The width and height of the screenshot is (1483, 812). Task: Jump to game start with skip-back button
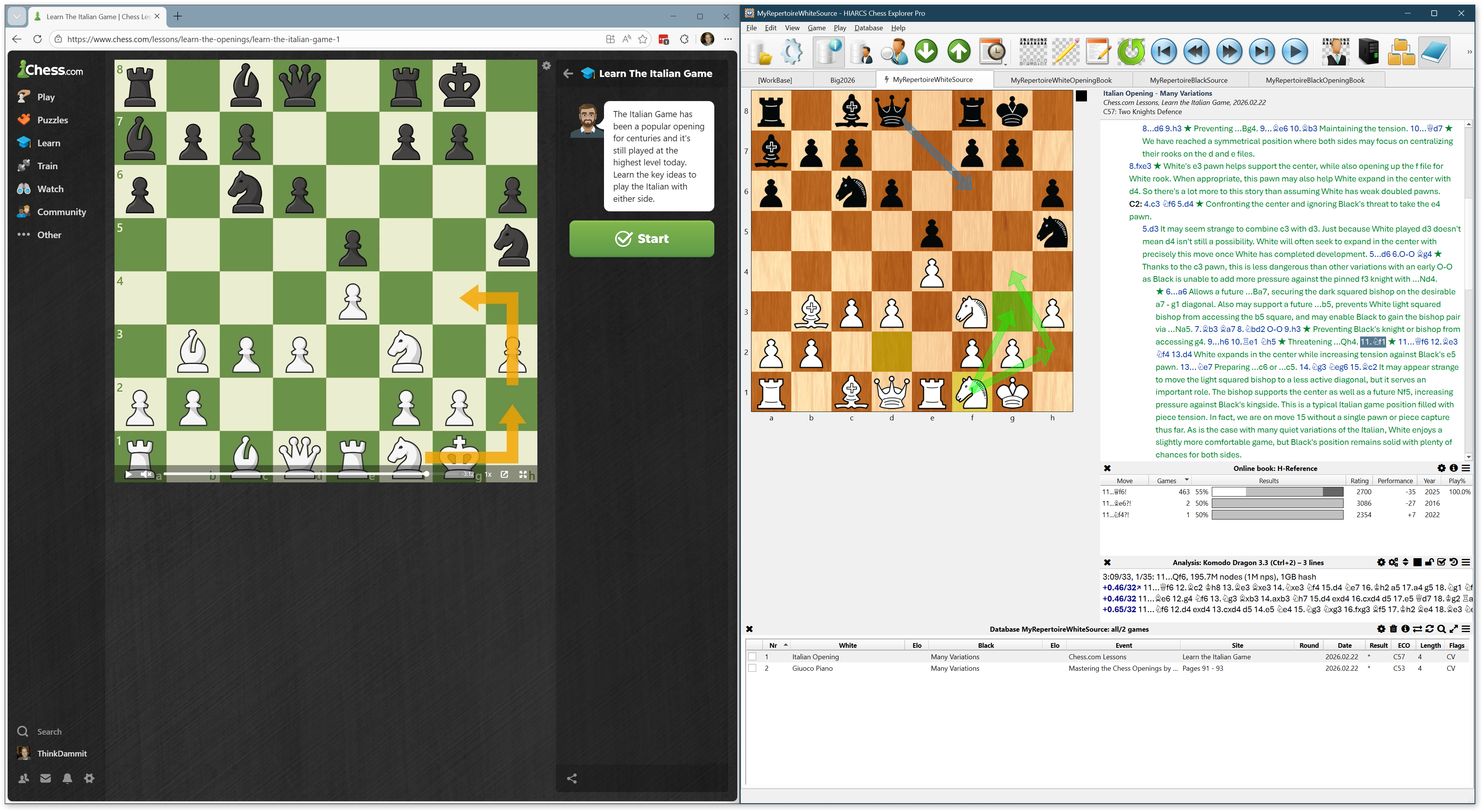pyautogui.click(x=1164, y=52)
